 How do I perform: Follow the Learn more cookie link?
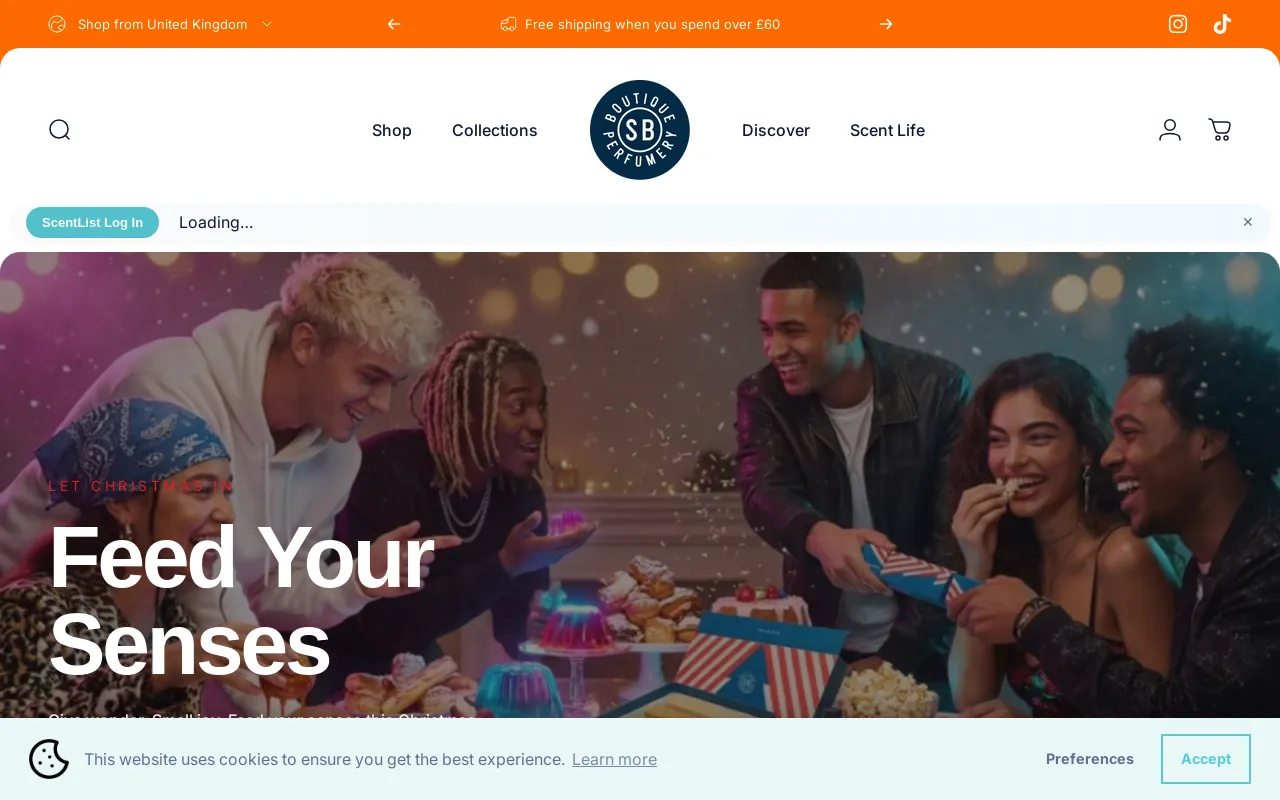pyautogui.click(x=614, y=759)
